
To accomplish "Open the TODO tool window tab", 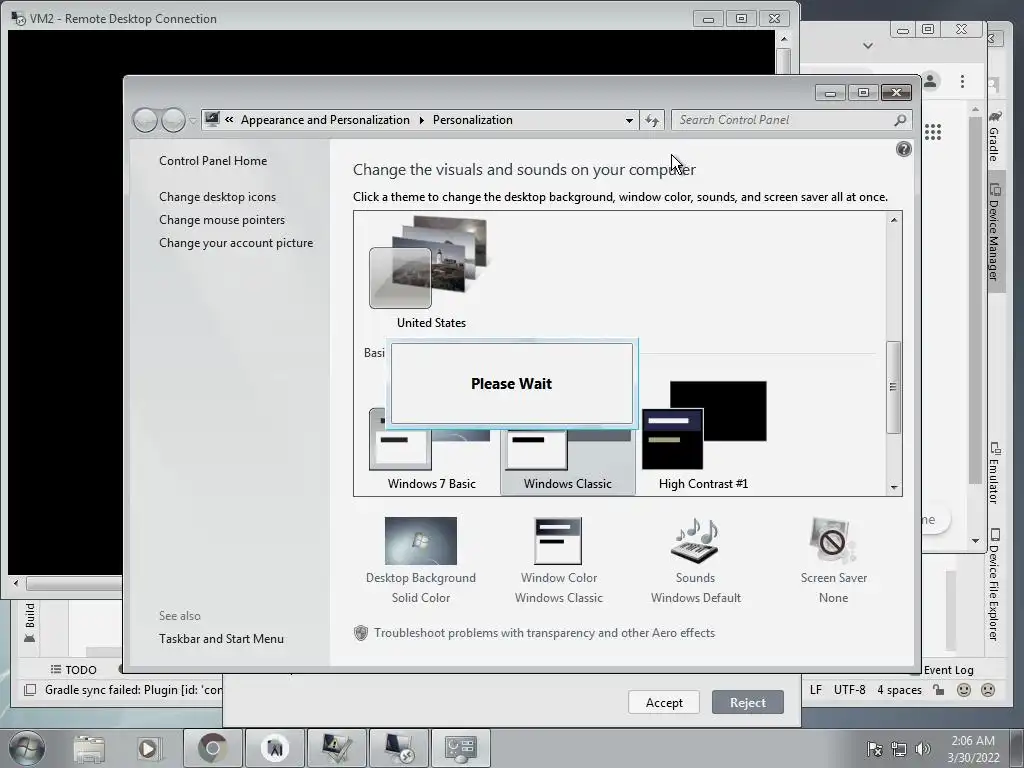I will pyautogui.click(x=73, y=670).
